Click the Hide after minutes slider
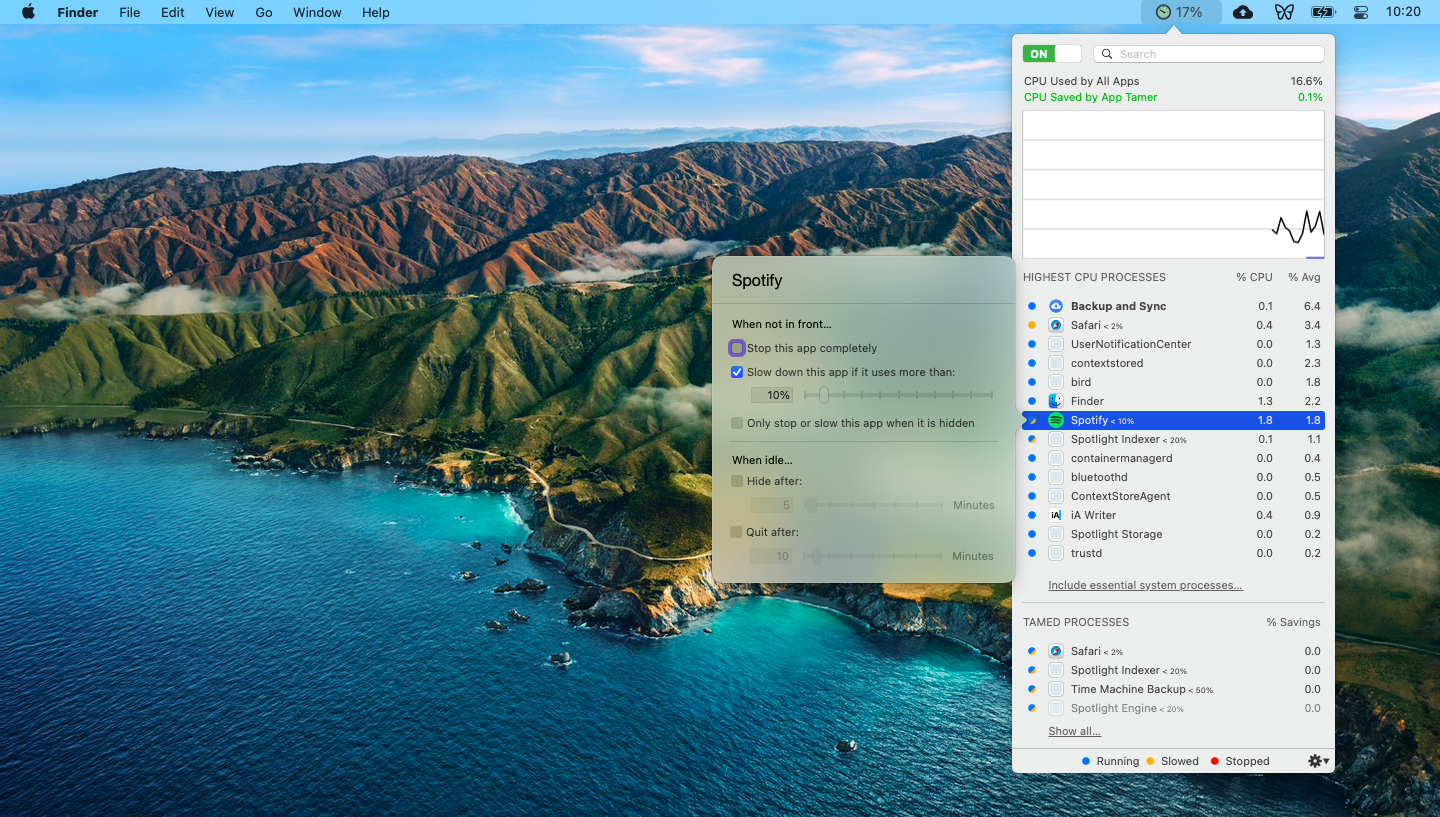This screenshot has width=1440, height=817. pyautogui.click(x=873, y=505)
